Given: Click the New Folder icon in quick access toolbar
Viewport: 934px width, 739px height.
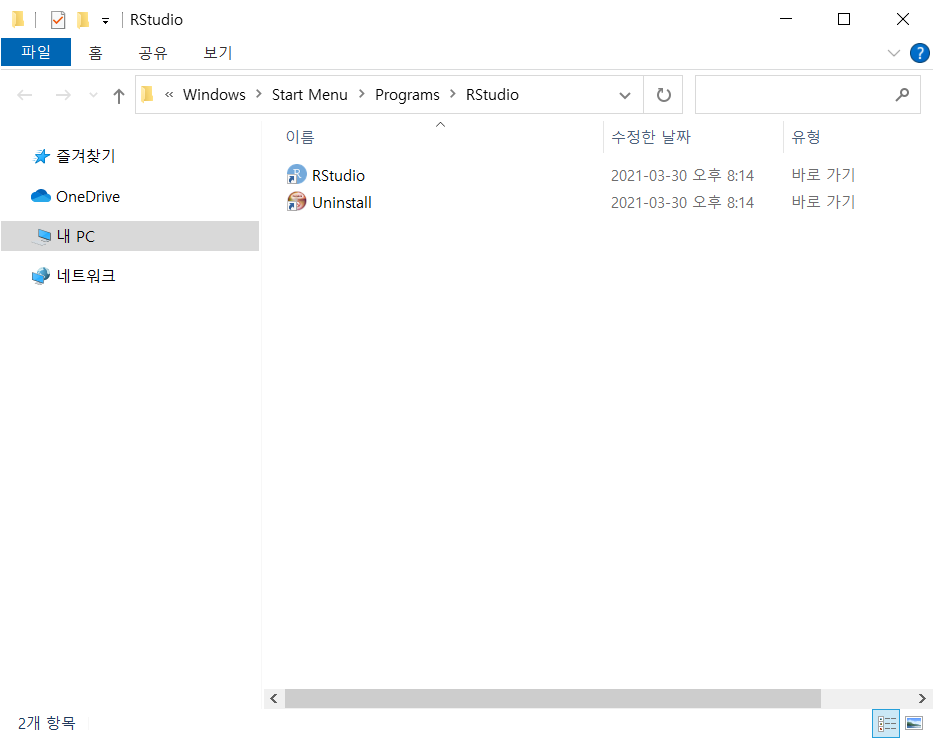Looking at the screenshot, I should point(83,20).
